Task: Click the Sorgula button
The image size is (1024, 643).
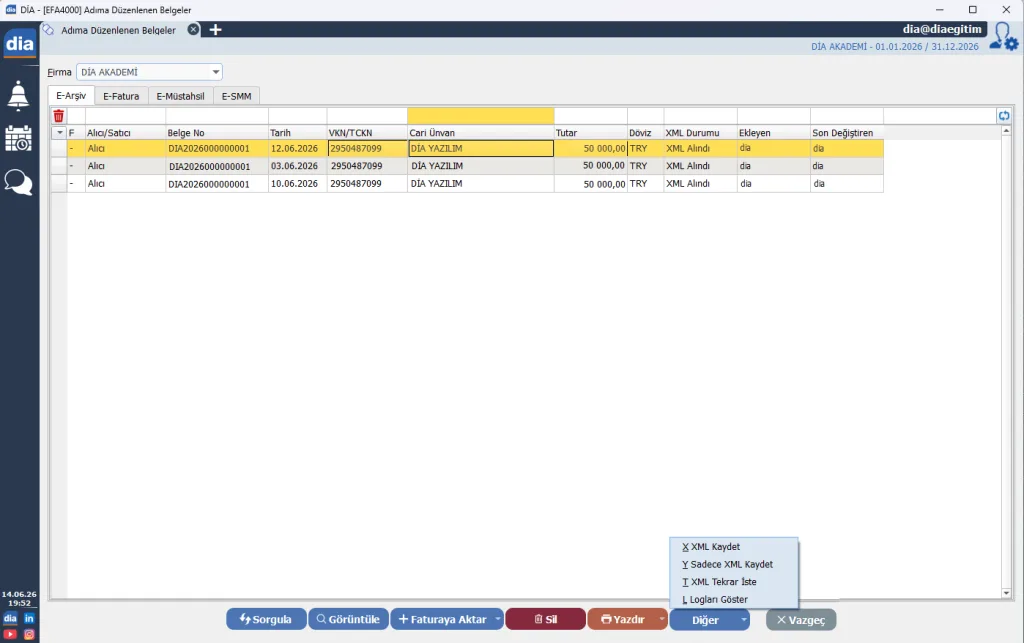Action: 266,619
